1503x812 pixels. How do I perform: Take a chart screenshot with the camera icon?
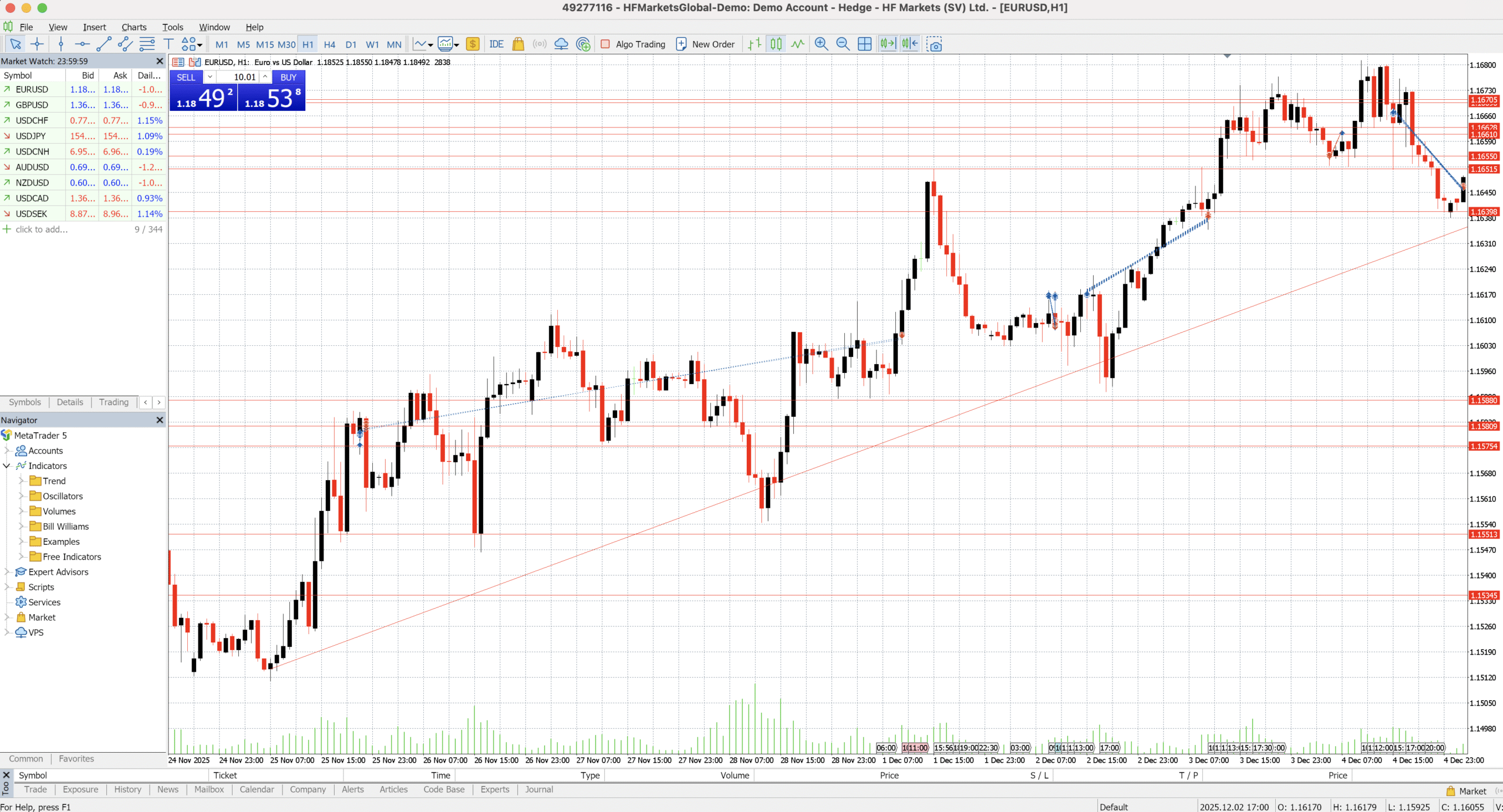point(935,44)
